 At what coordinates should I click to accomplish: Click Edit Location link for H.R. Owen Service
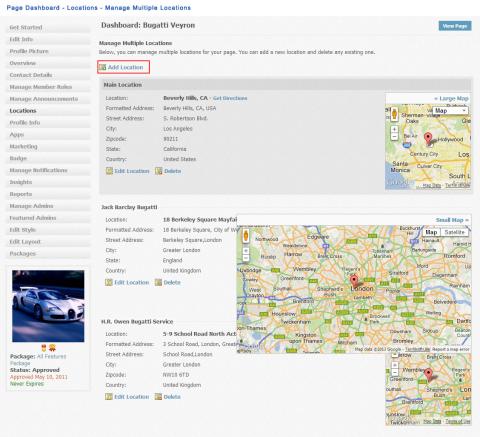(132, 397)
